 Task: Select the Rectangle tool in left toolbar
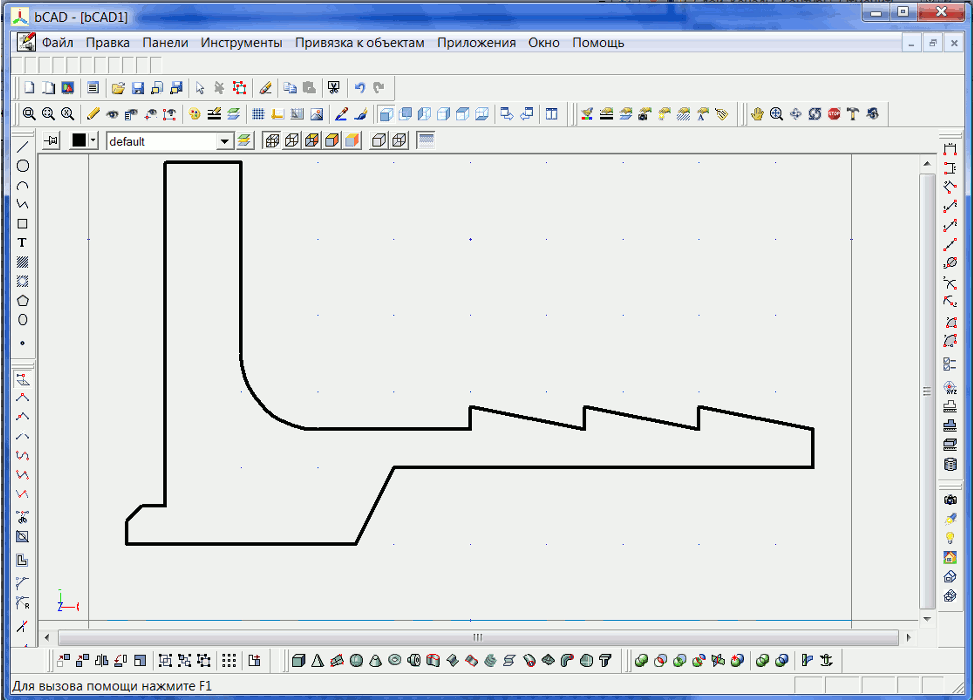point(22,224)
